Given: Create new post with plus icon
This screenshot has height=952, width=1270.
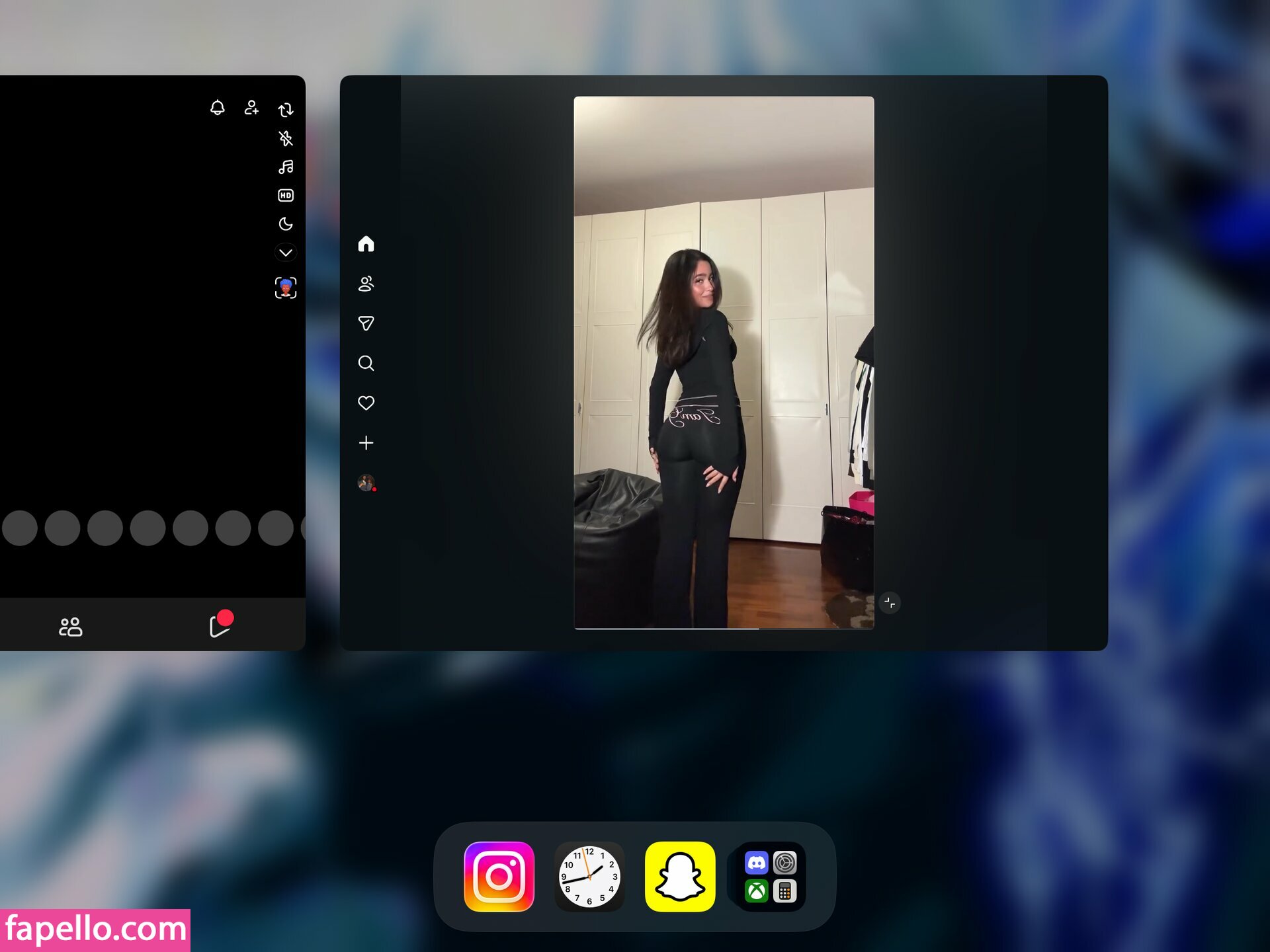Looking at the screenshot, I should tap(366, 442).
